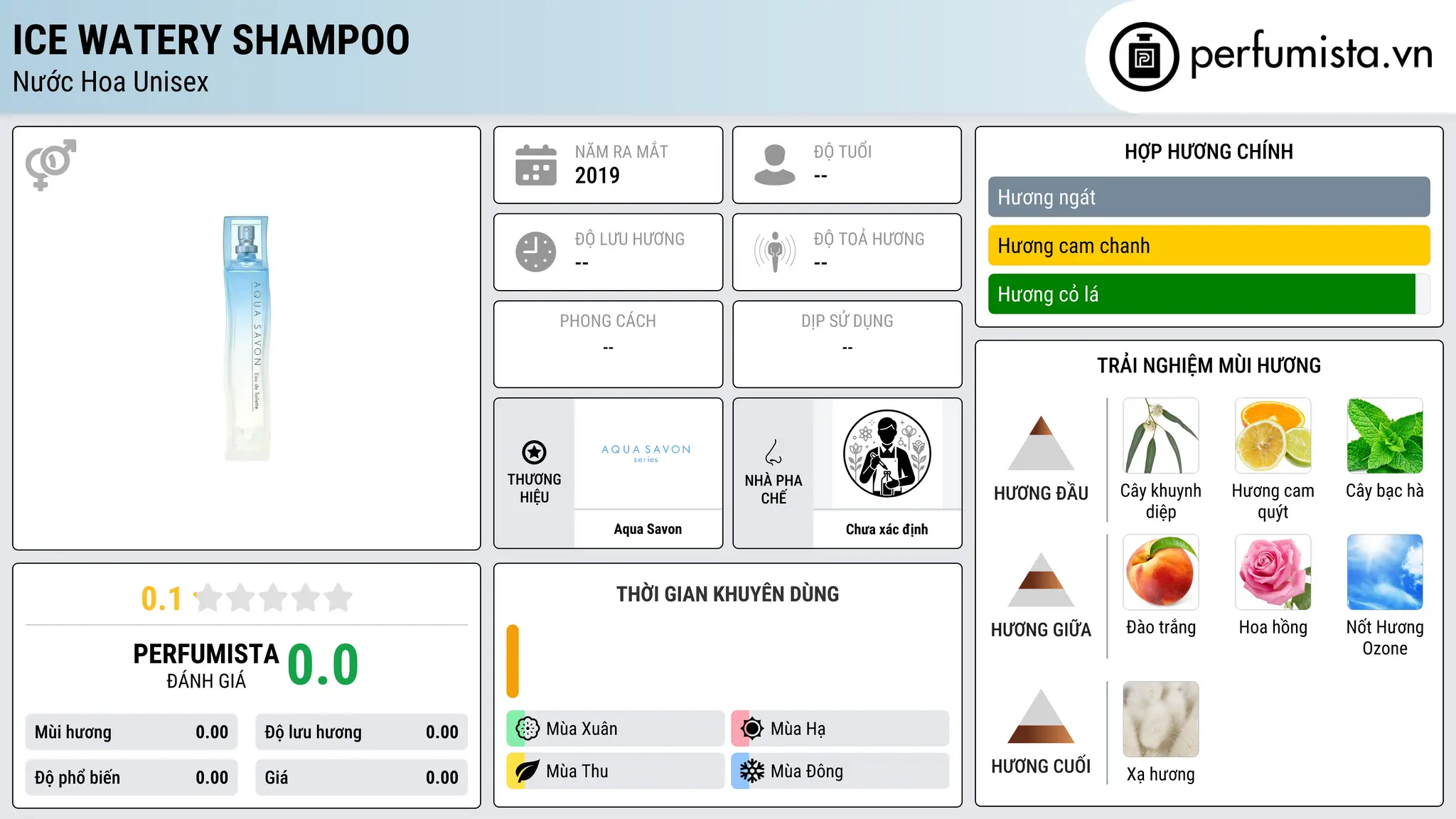The image size is (1456, 819).
Task: Click the person icon beside Độ tuổi
Action: 775,165
